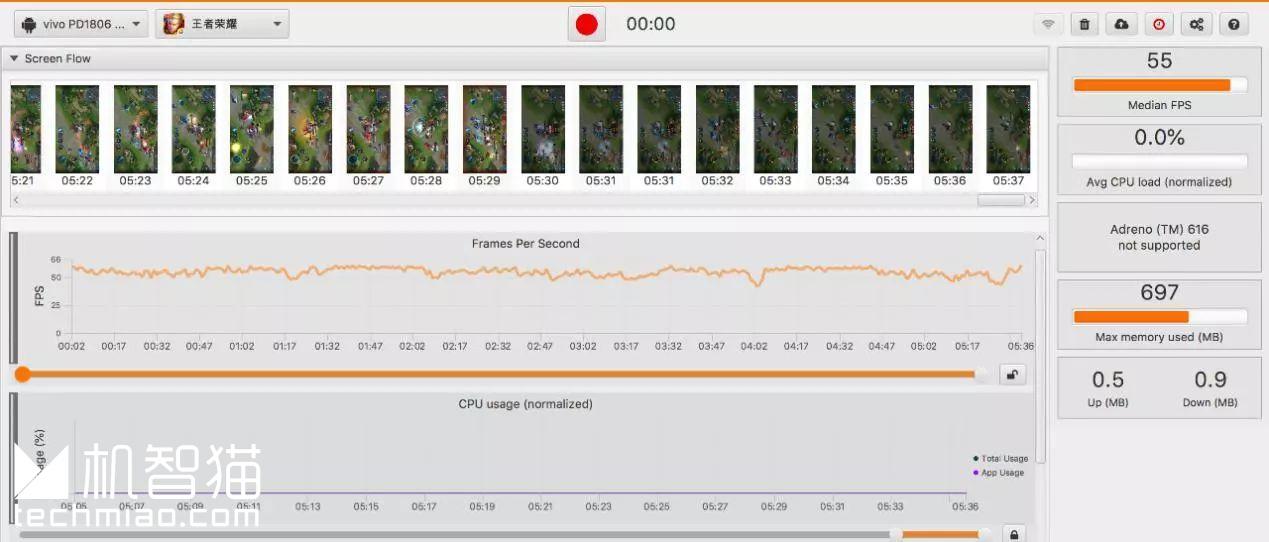Click the Screen Flow scrollbar right arrow
This screenshot has height=542, width=1269.
pos(1032,200)
